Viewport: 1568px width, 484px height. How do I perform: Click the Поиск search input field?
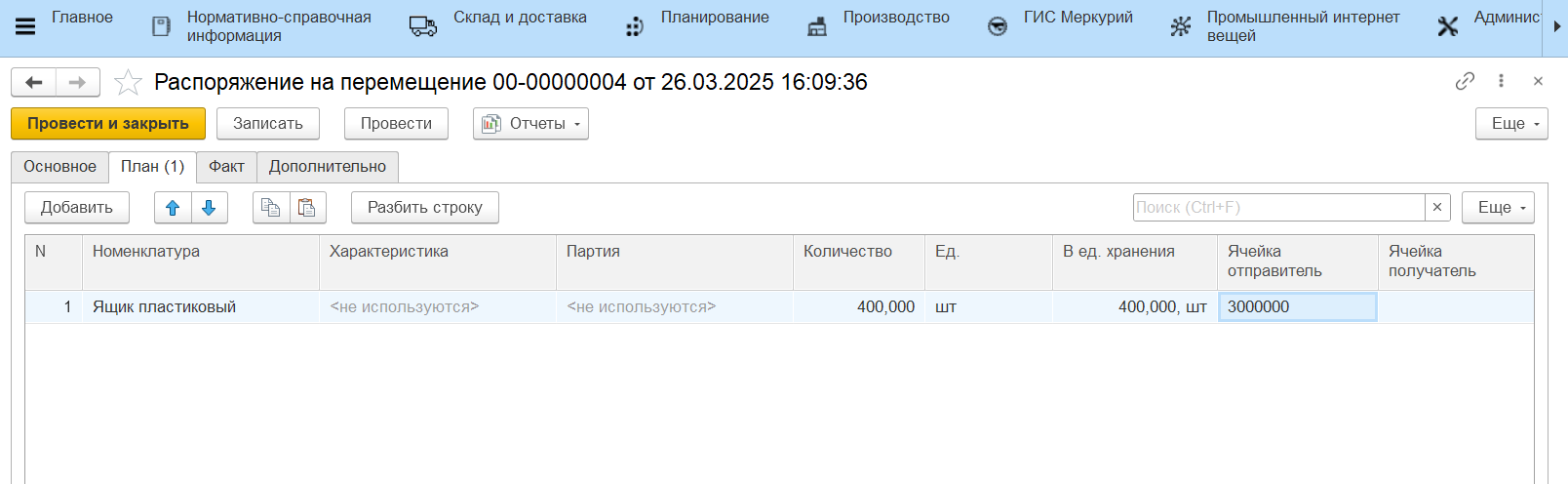pyautogui.click(x=1277, y=208)
